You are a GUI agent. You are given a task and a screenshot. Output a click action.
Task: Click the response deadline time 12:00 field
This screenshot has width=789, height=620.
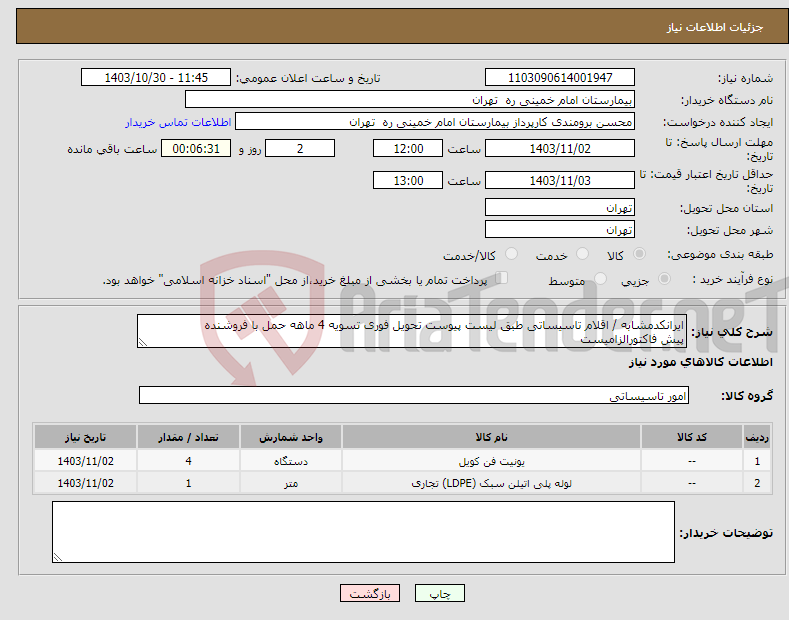(408, 148)
